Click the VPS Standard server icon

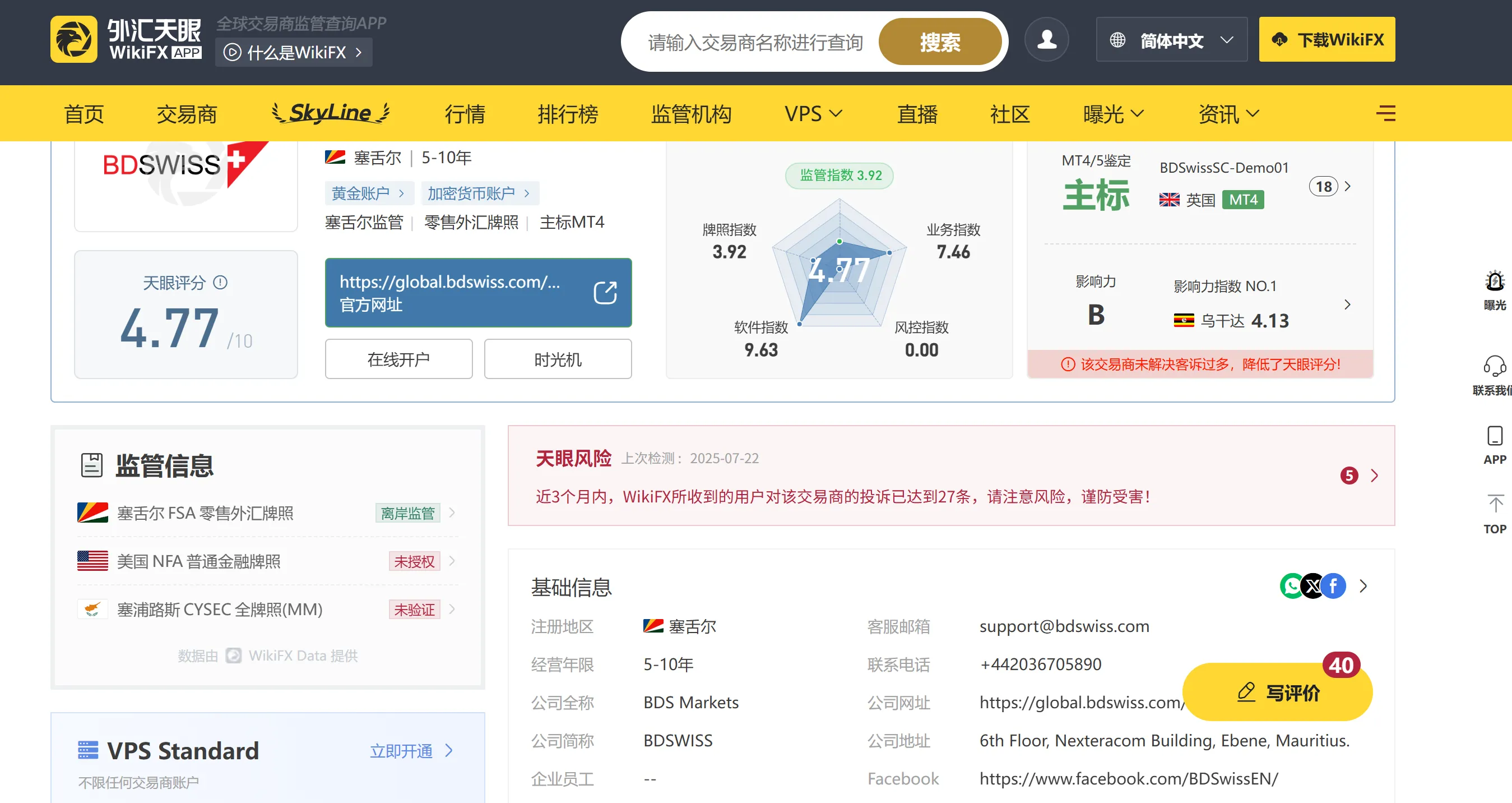pyautogui.click(x=88, y=750)
